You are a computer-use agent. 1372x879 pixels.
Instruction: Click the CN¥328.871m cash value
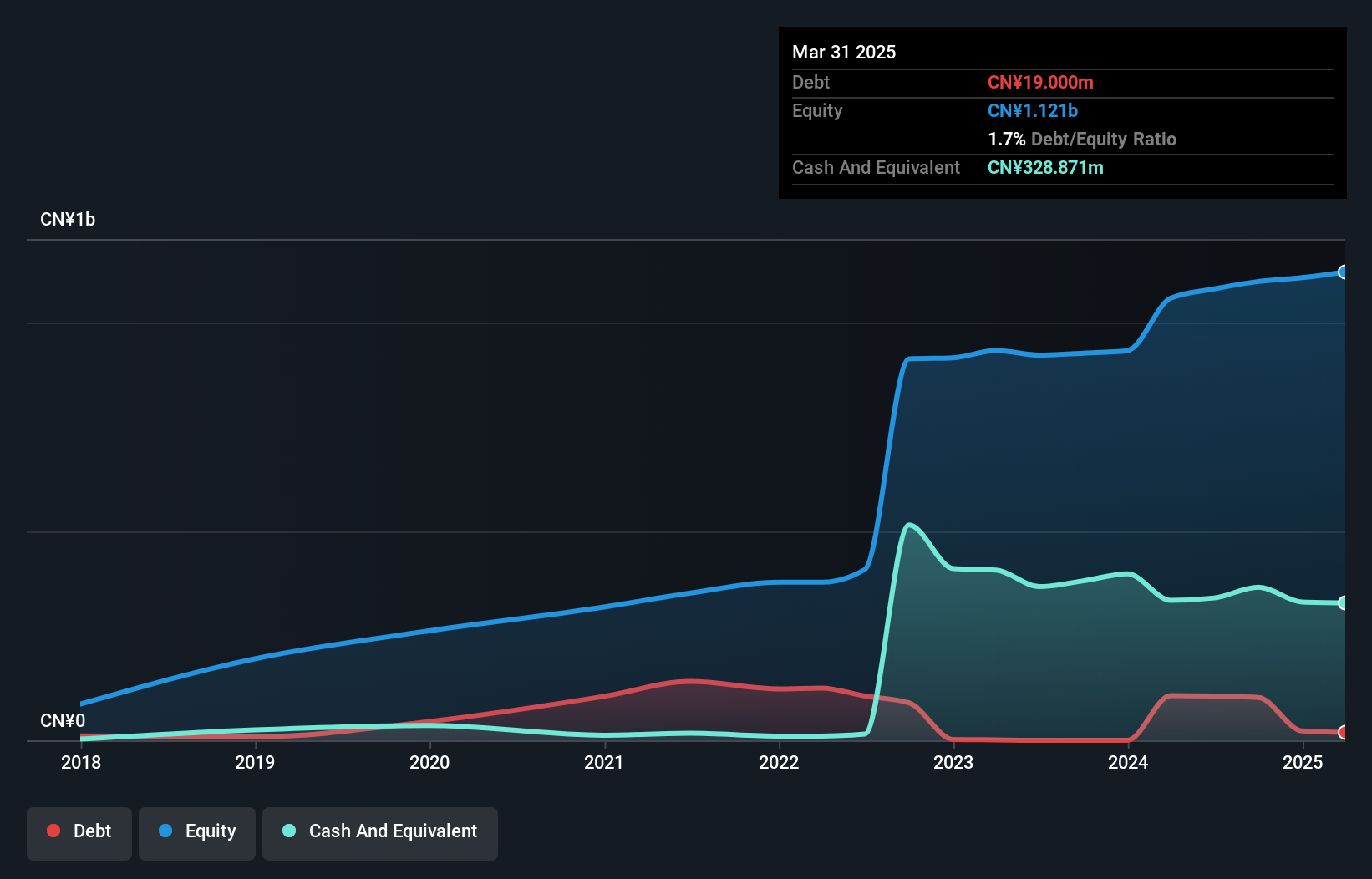[x=1045, y=167]
